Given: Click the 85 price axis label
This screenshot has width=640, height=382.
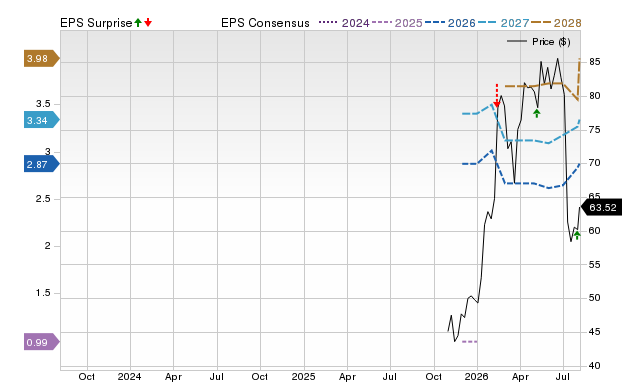Looking at the screenshot, I should coord(594,62).
